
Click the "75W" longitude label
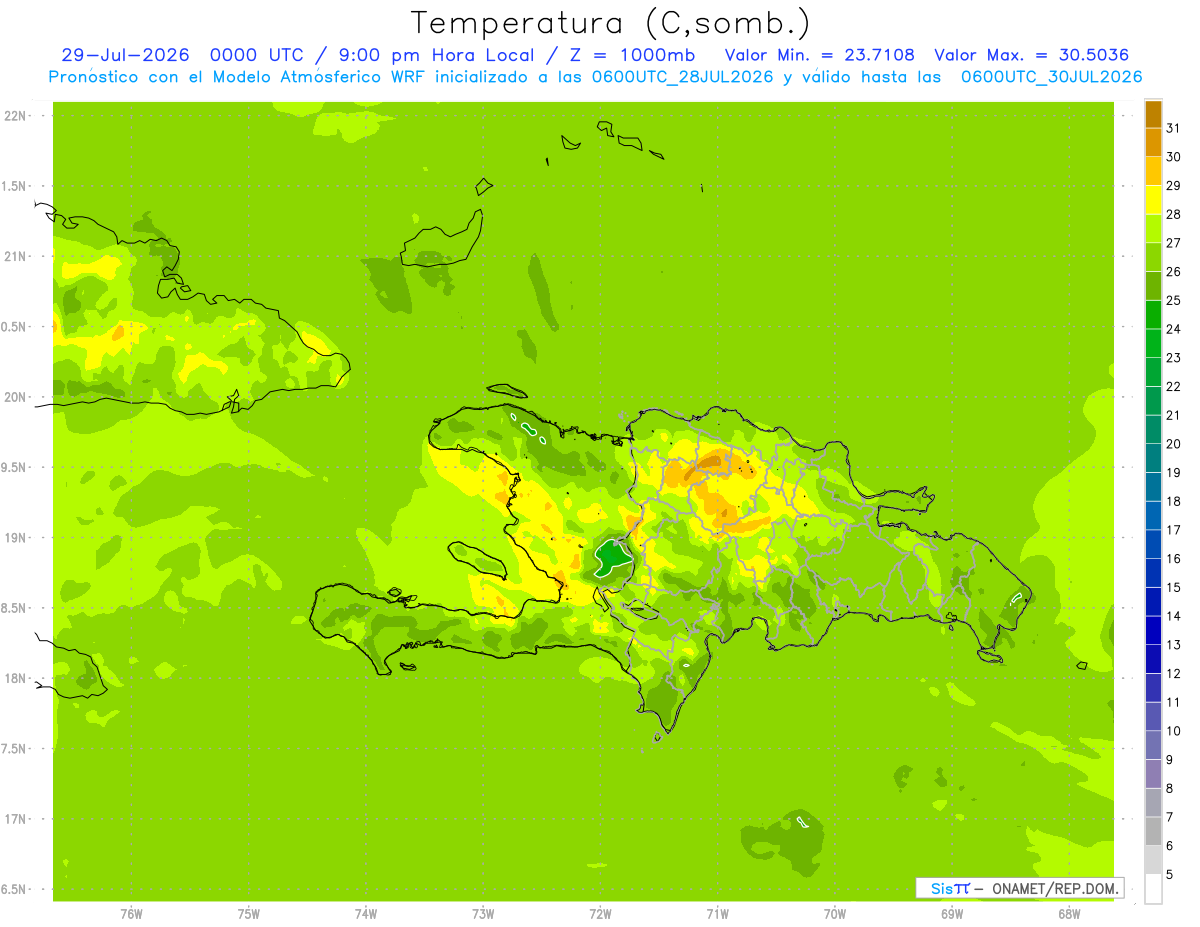(249, 914)
